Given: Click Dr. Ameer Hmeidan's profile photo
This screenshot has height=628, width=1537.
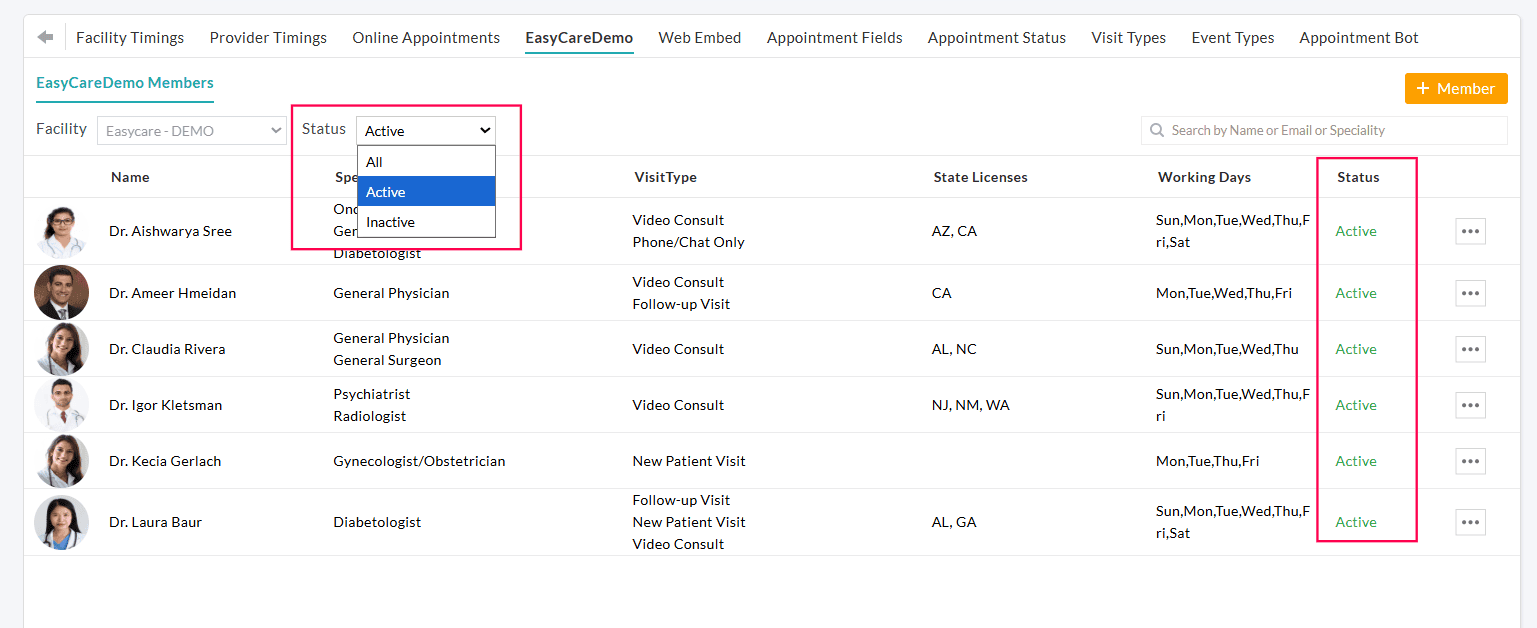Looking at the screenshot, I should click(61, 293).
